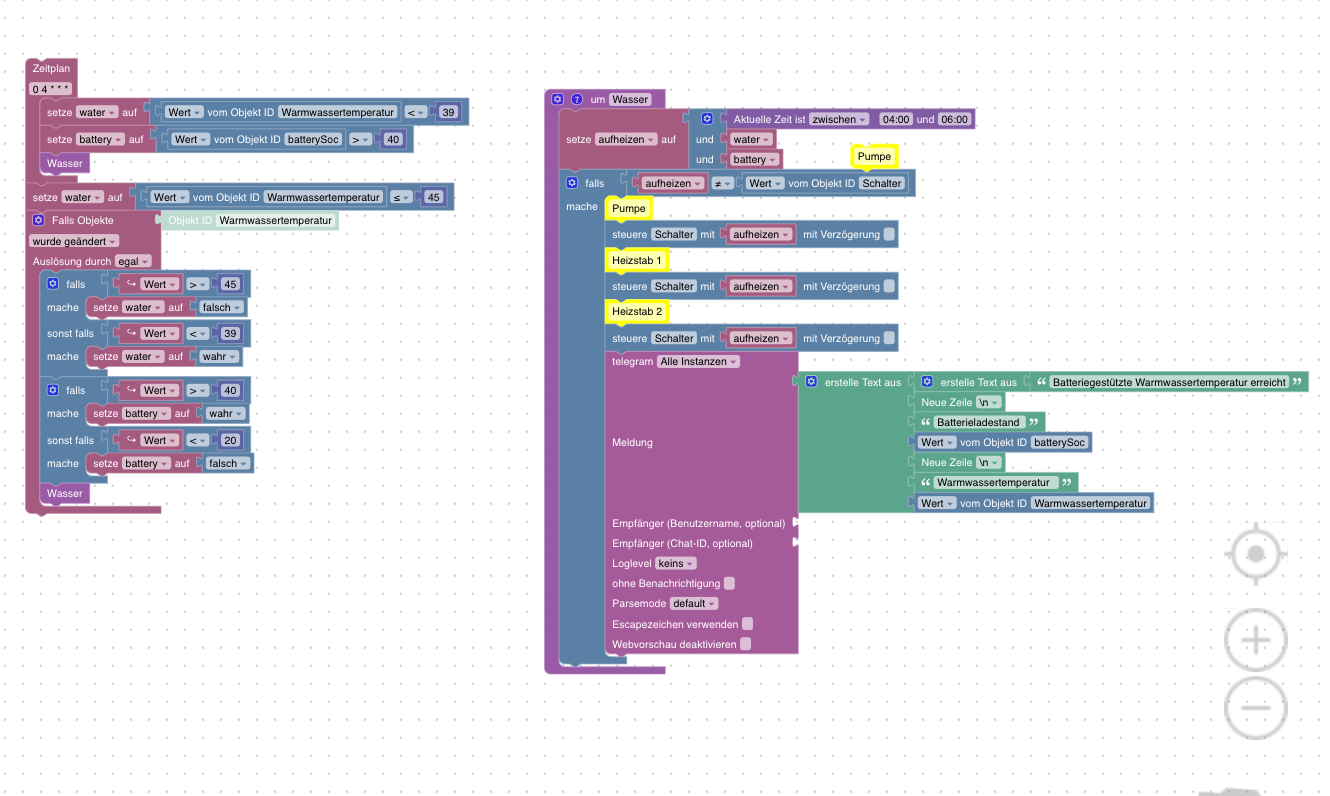This screenshot has width=1330, height=796.
Task: Open the '≤' operator dropdown before 45
Action: (401, 197)
